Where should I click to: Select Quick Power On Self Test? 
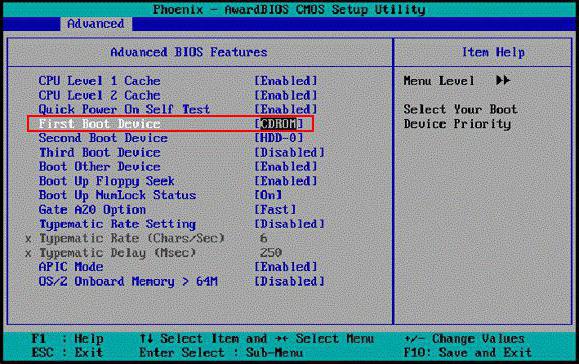124,109
